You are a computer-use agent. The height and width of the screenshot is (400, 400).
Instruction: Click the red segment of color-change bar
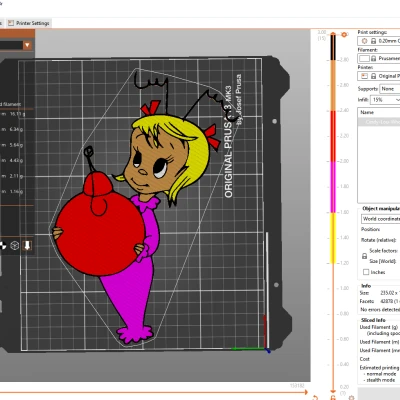coord(333,136)
